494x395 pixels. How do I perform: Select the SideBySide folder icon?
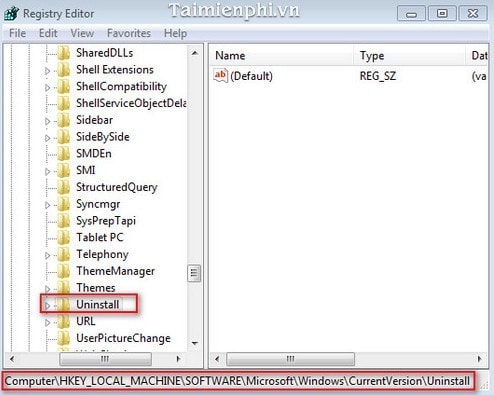[x=64, y=137]
